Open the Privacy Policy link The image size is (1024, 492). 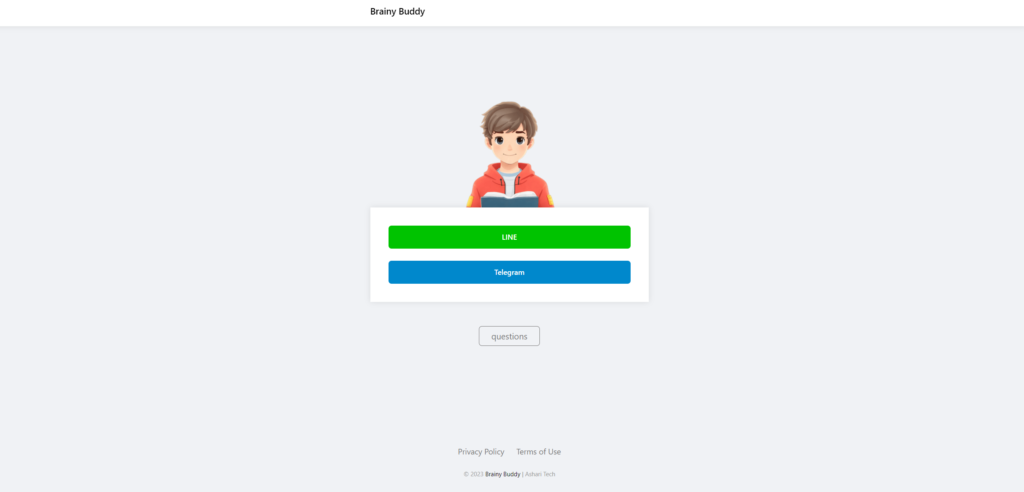481,451
